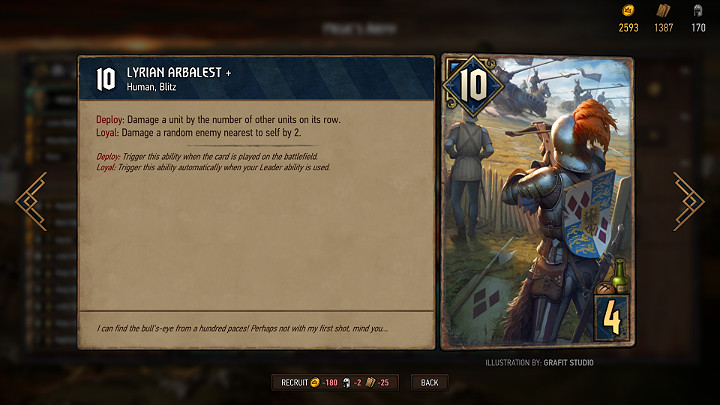This screenshot has width=720, height=405.
Task: Click the Grafit Studio illustration credit
Action: coord(568,363)
